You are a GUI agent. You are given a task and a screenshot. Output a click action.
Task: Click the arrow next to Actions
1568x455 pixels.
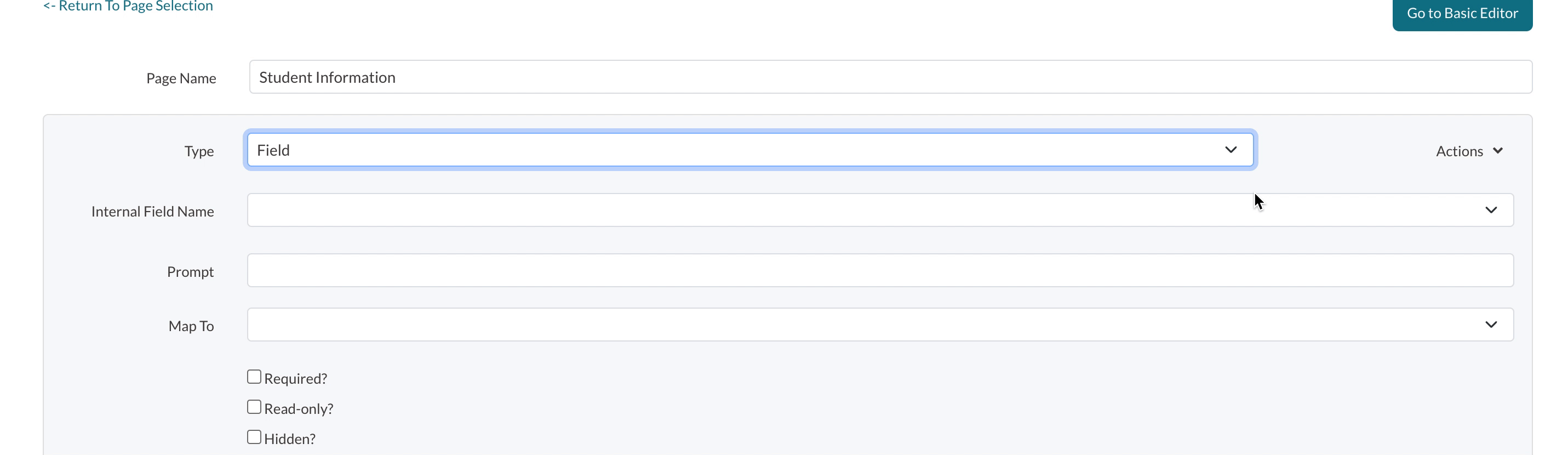pos(1498,150)
